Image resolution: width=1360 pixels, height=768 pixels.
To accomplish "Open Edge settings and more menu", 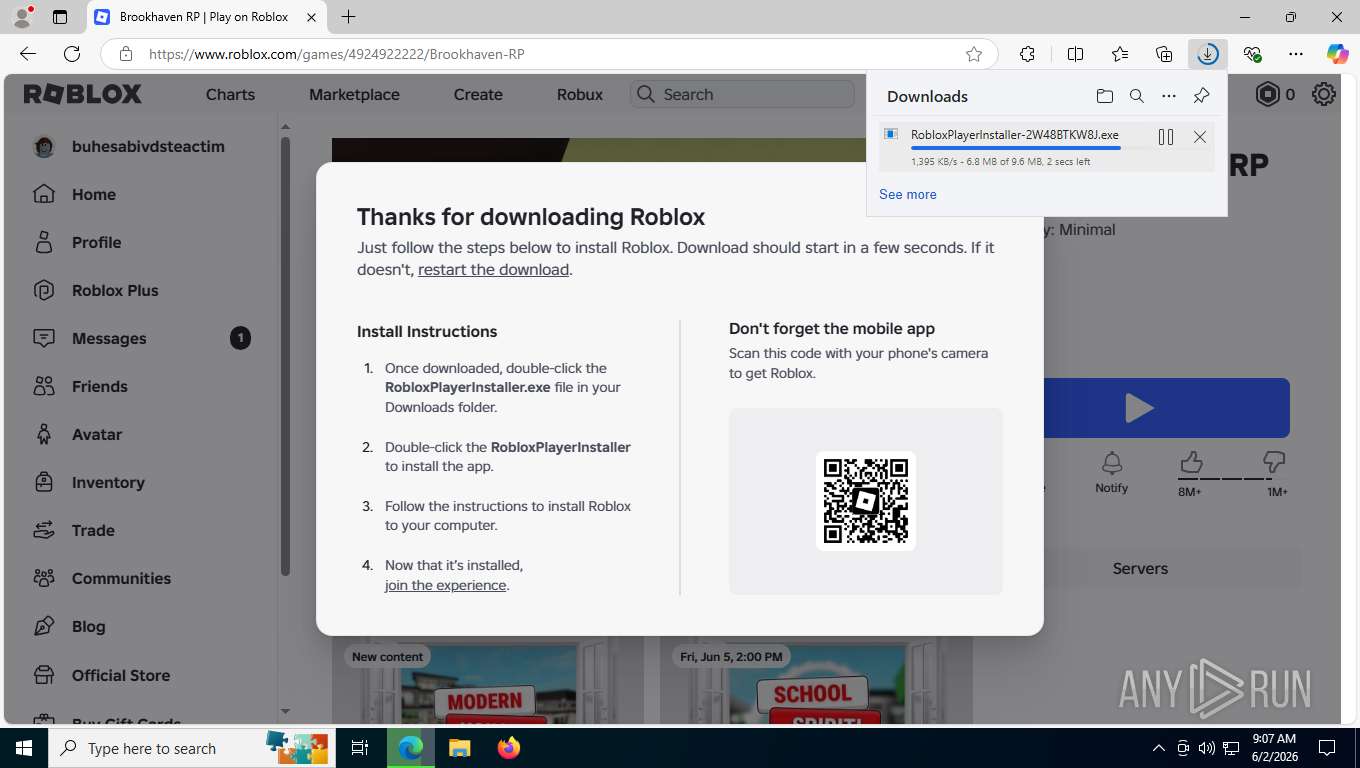I will click(x=1296, y=54).
